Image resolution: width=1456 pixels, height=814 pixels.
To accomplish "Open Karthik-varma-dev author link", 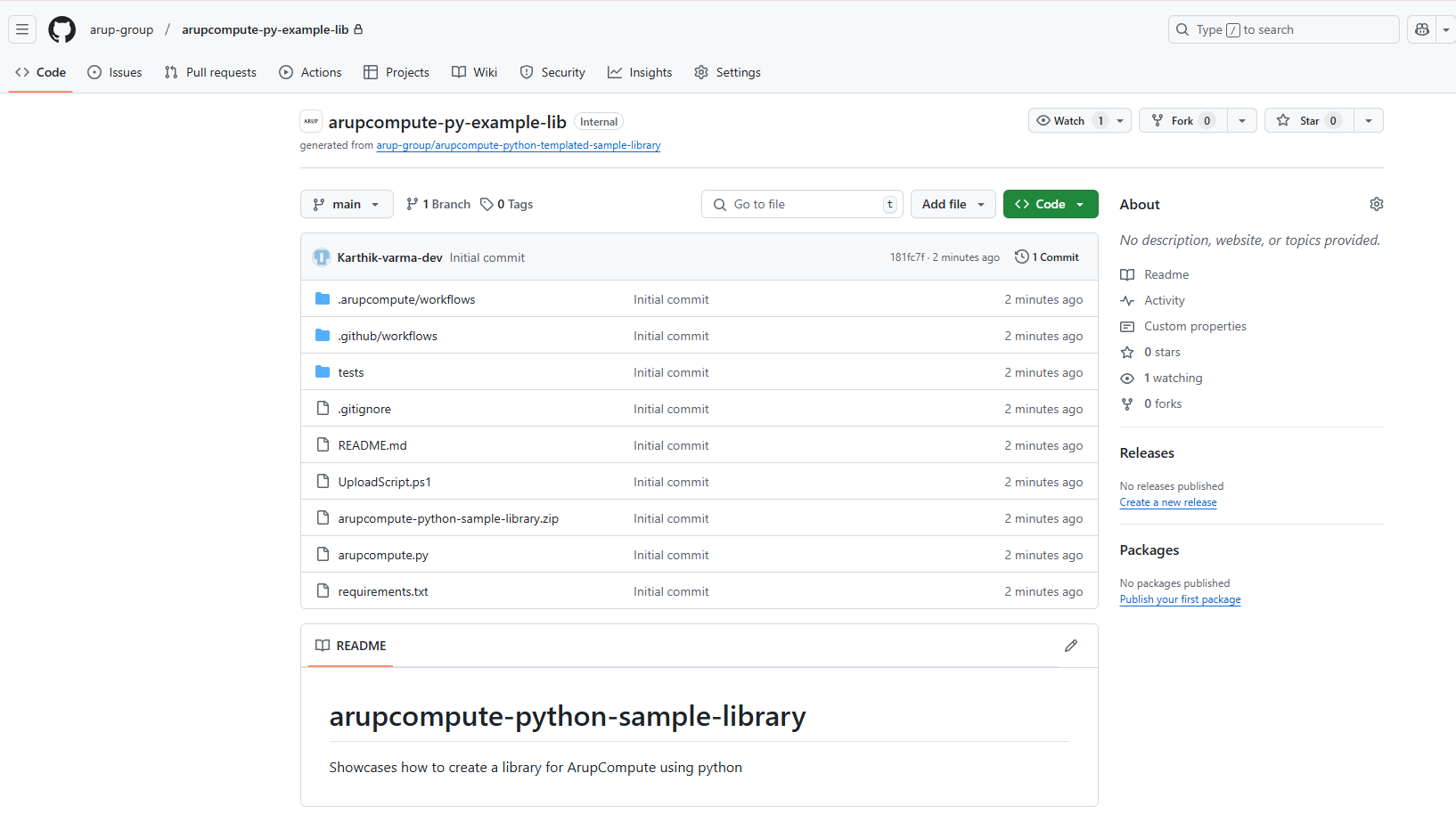I will 390,257.
